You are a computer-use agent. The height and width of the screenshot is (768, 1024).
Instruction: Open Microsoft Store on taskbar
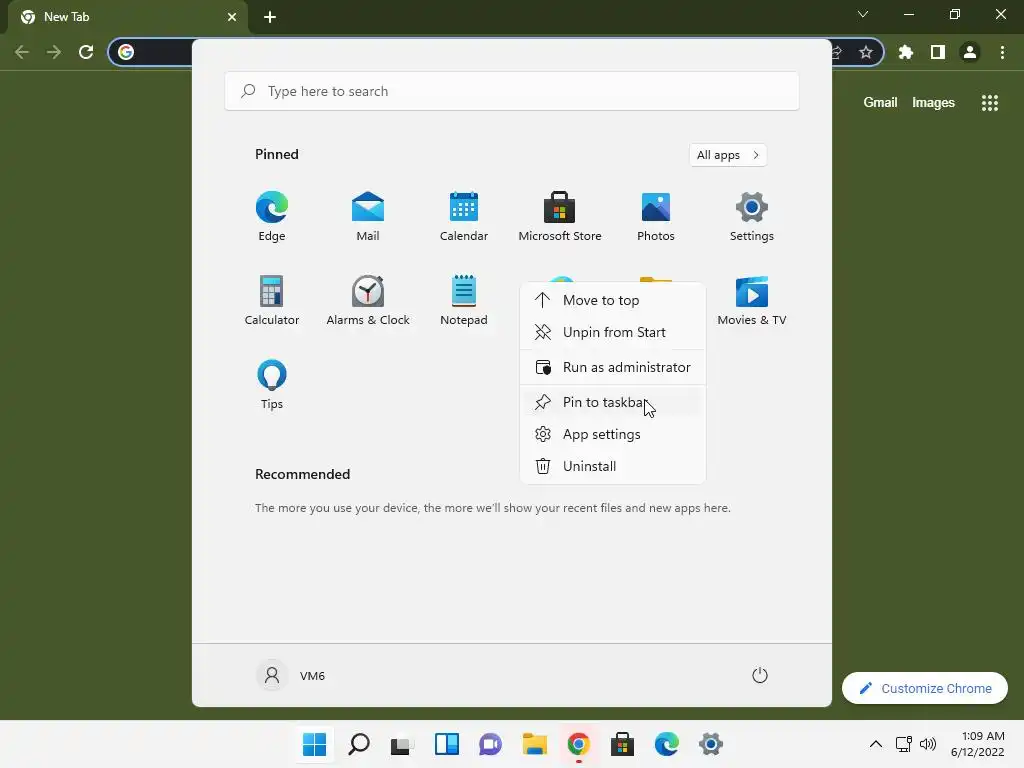[x=622, y=744]
